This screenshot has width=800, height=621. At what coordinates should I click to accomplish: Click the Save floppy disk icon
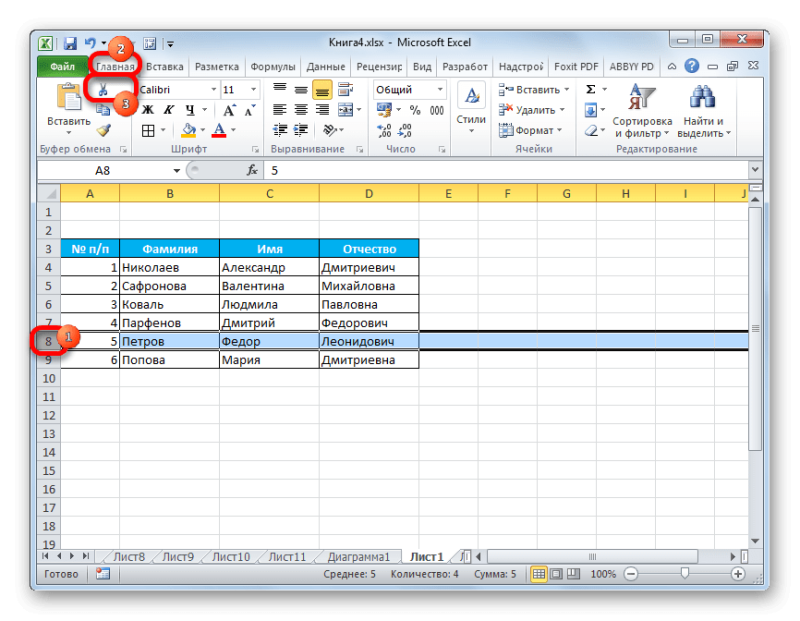tap(70, 43)
